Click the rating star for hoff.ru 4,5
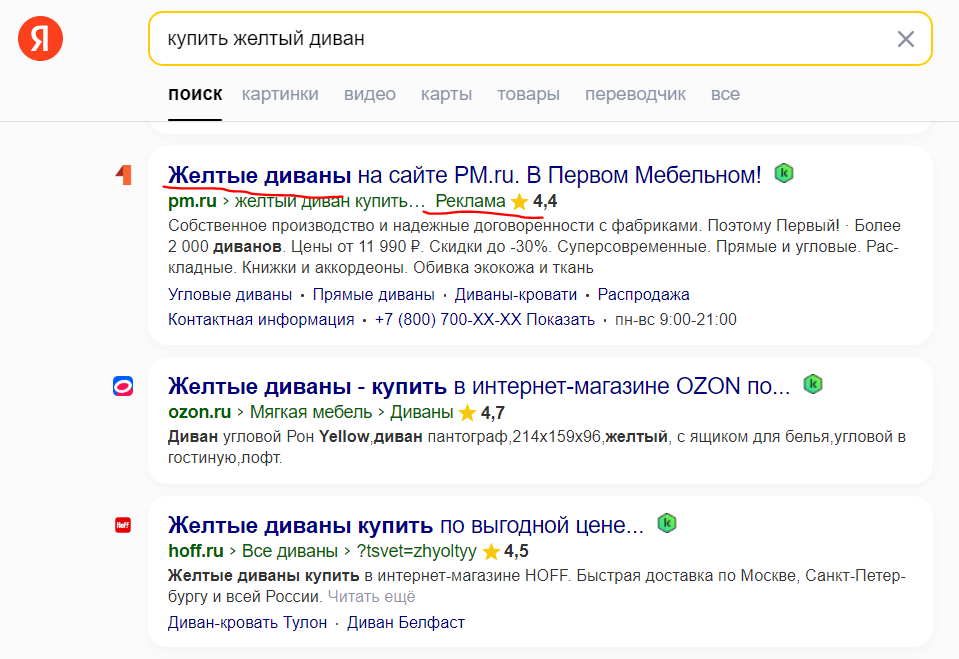Image resolution: width=959 pixels, height=659 pixels. 491,552
